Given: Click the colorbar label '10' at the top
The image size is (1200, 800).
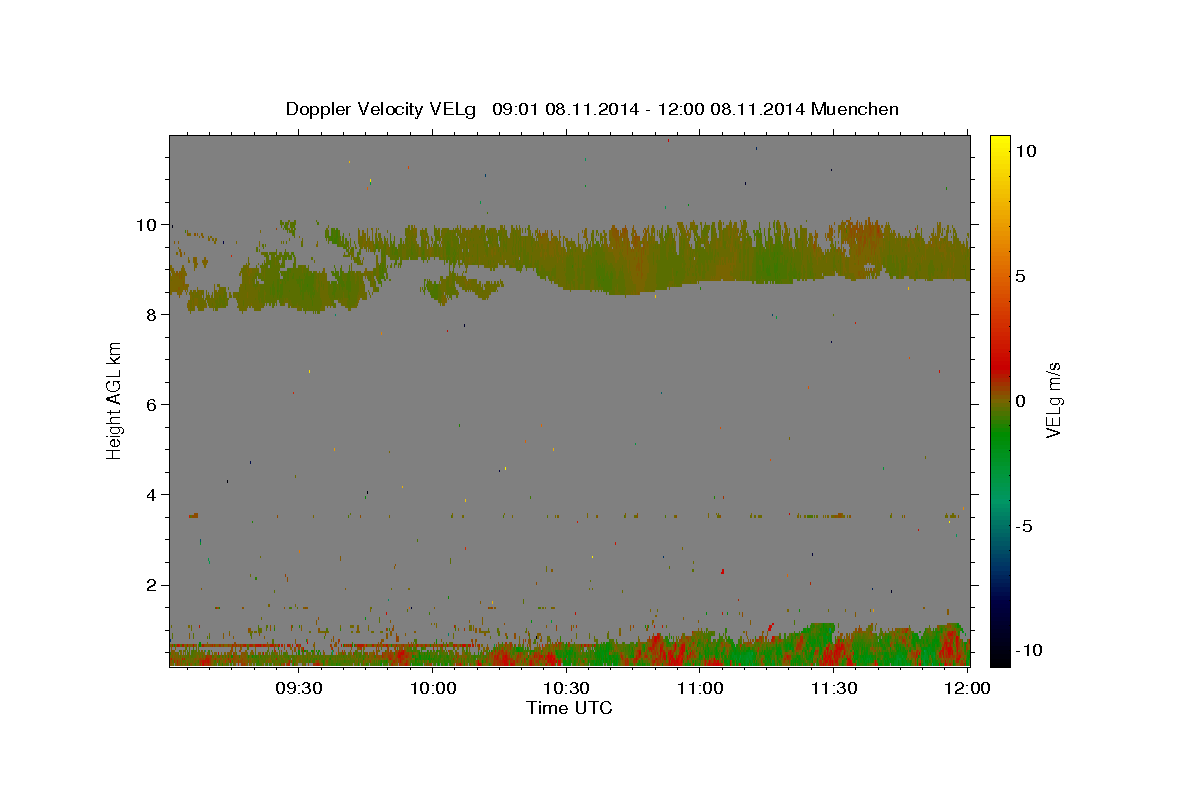Looking at the screenshot, I should click(x=1027, y=151).
